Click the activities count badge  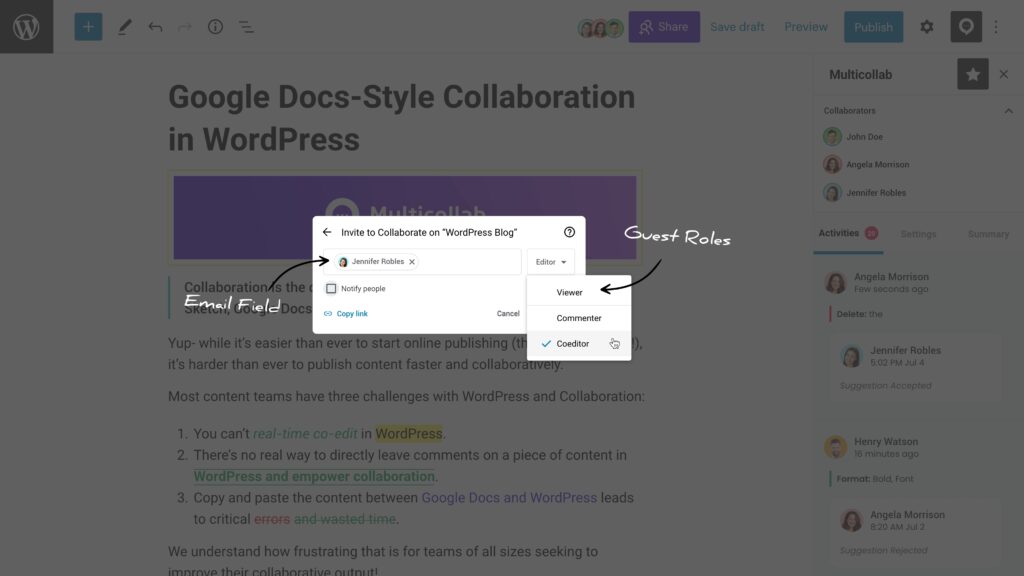click(871, 233)
